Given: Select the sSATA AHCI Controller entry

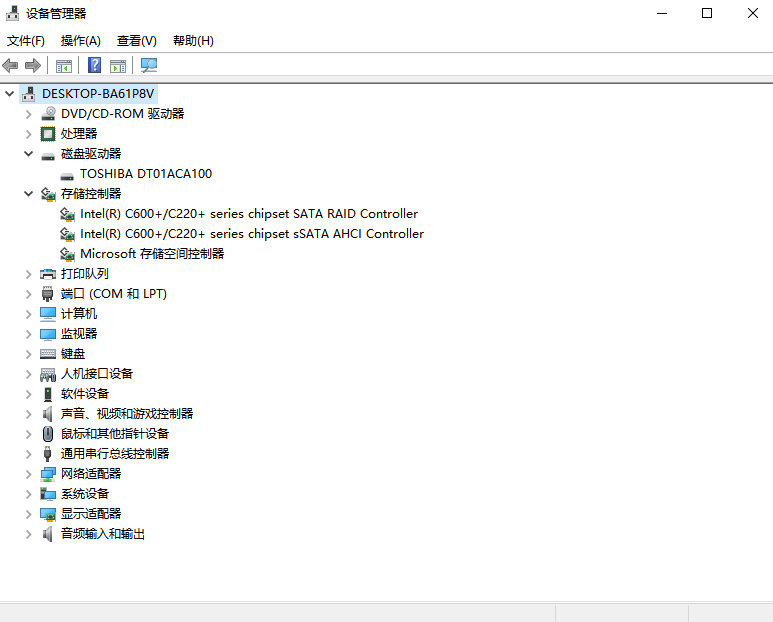Looking at the screenshot, I should click(x=252, y=234).
